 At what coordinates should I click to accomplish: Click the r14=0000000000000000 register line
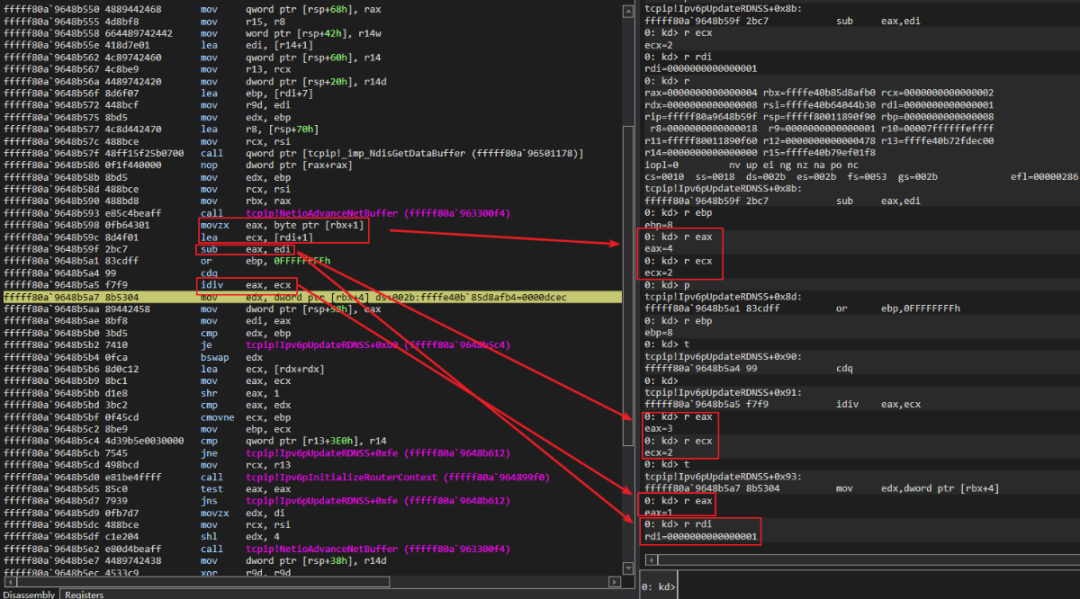click(760, 153)
